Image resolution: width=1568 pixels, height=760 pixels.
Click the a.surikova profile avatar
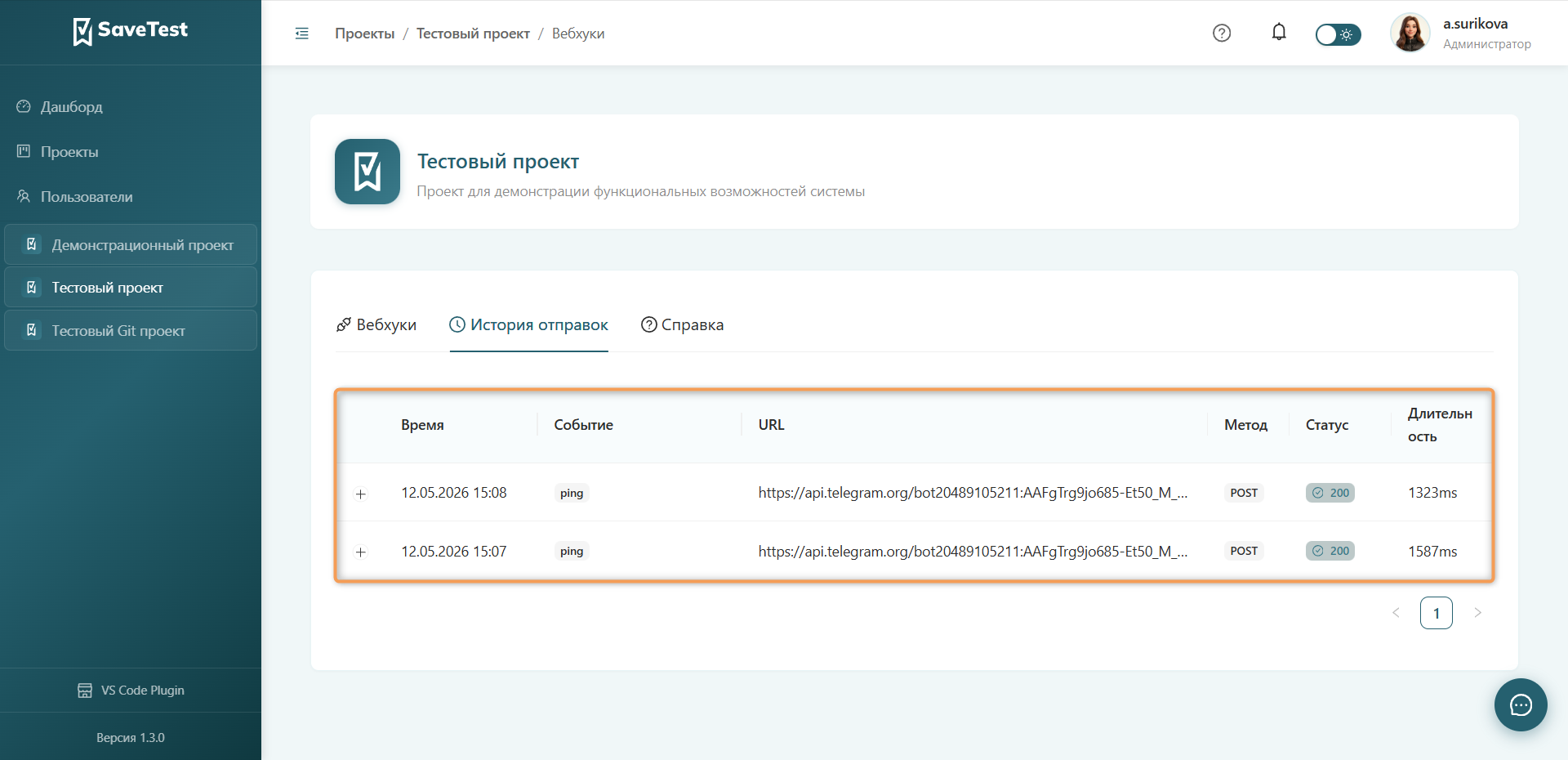[1410, 34]
